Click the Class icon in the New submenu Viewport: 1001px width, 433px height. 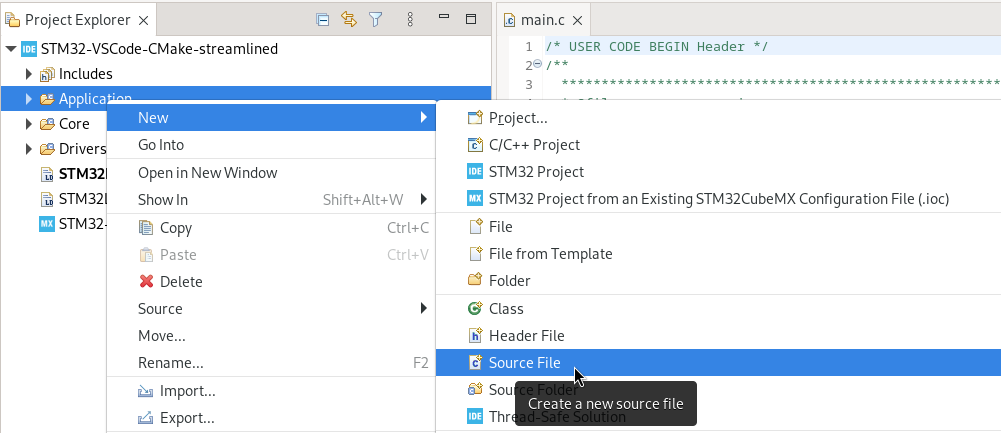475,309
